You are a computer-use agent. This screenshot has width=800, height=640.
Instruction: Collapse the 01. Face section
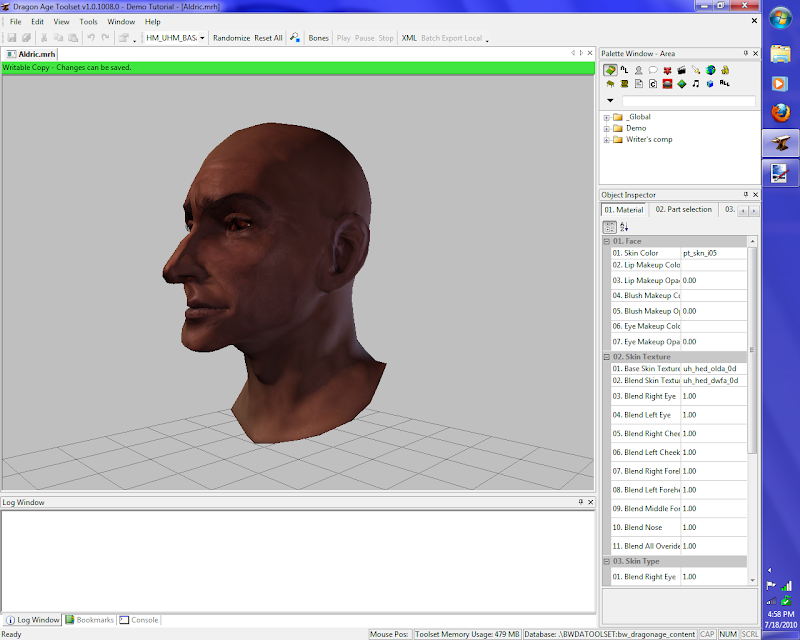coord(606,242)
